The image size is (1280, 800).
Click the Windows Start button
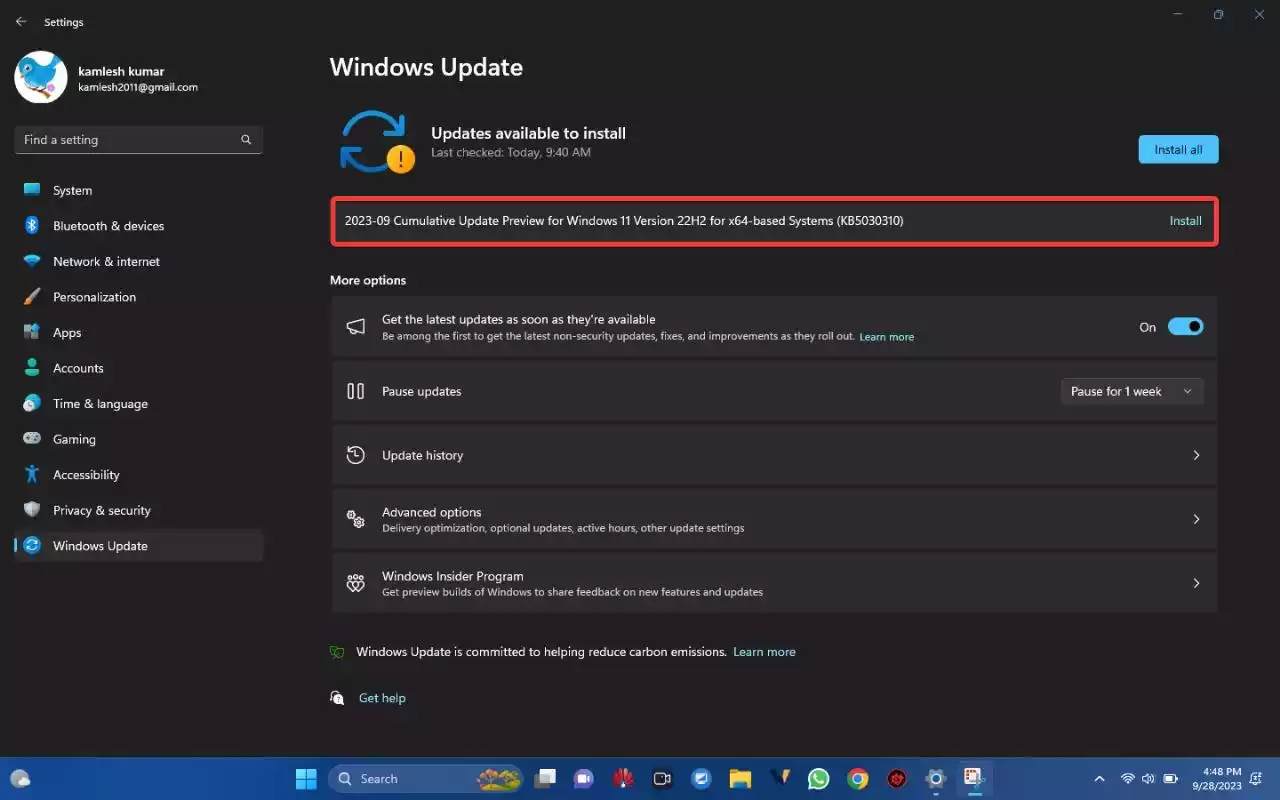306,778
